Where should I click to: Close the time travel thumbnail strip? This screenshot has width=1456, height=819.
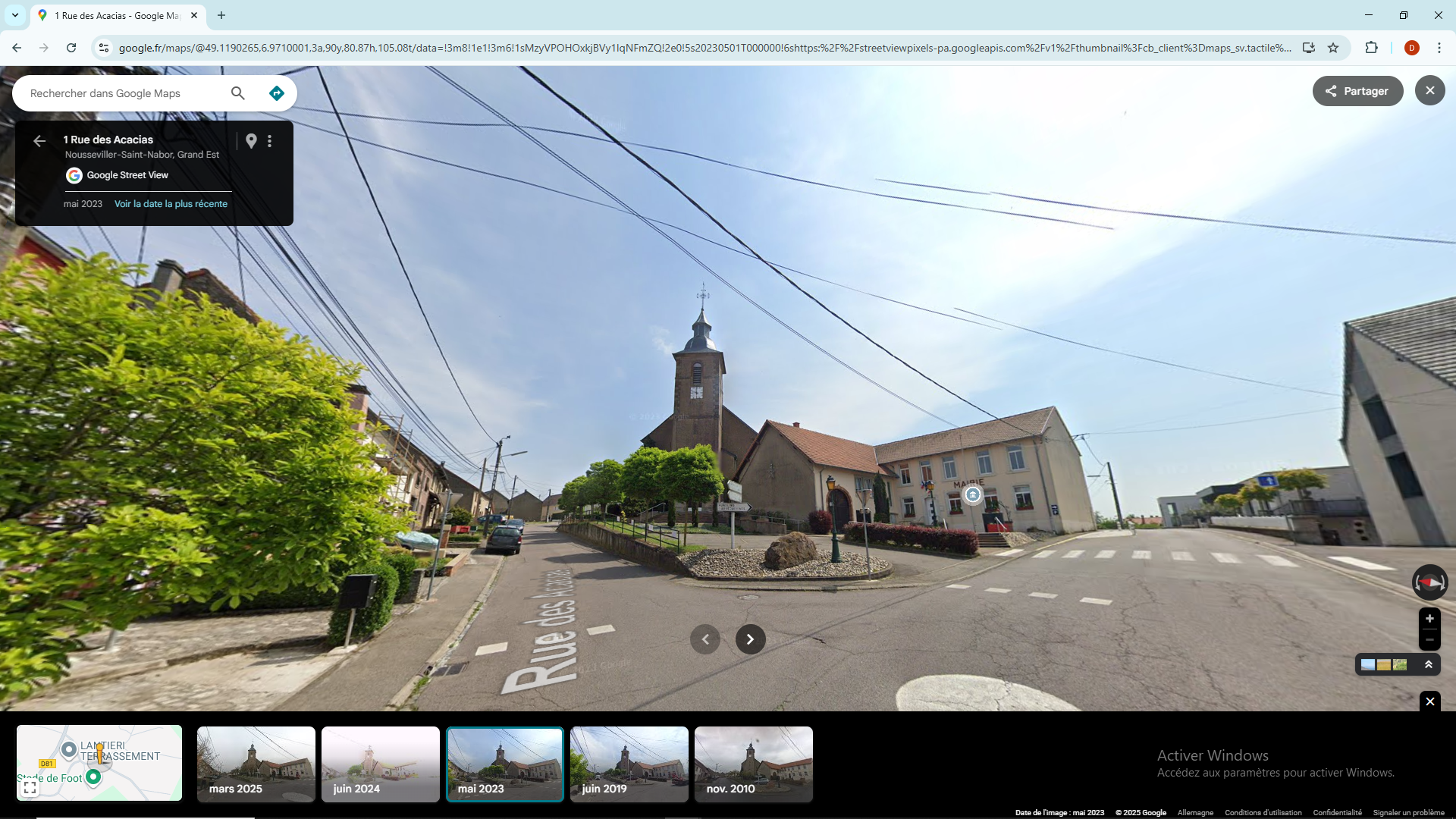[1429, 701]
